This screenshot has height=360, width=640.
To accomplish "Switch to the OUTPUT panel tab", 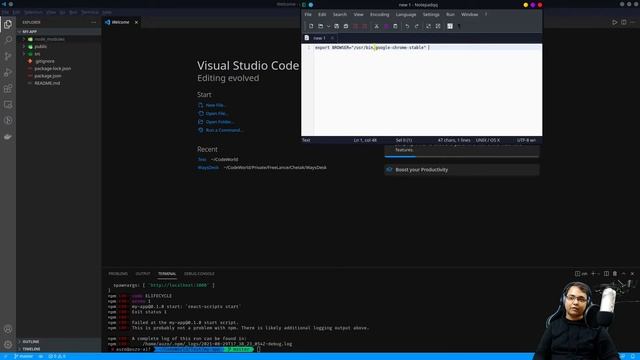I will coord(143,273).
